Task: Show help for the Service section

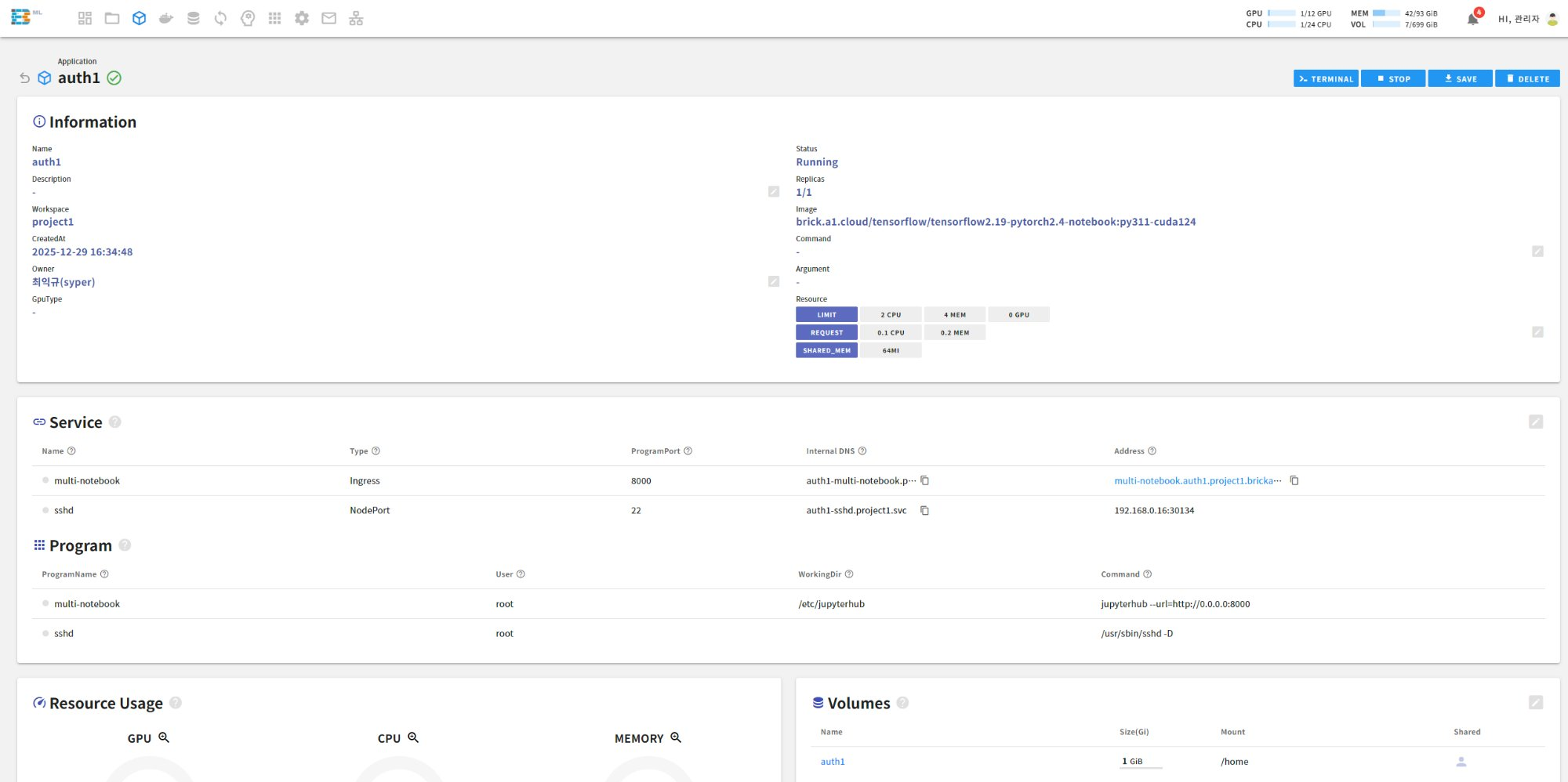Action: click(115, 422)
